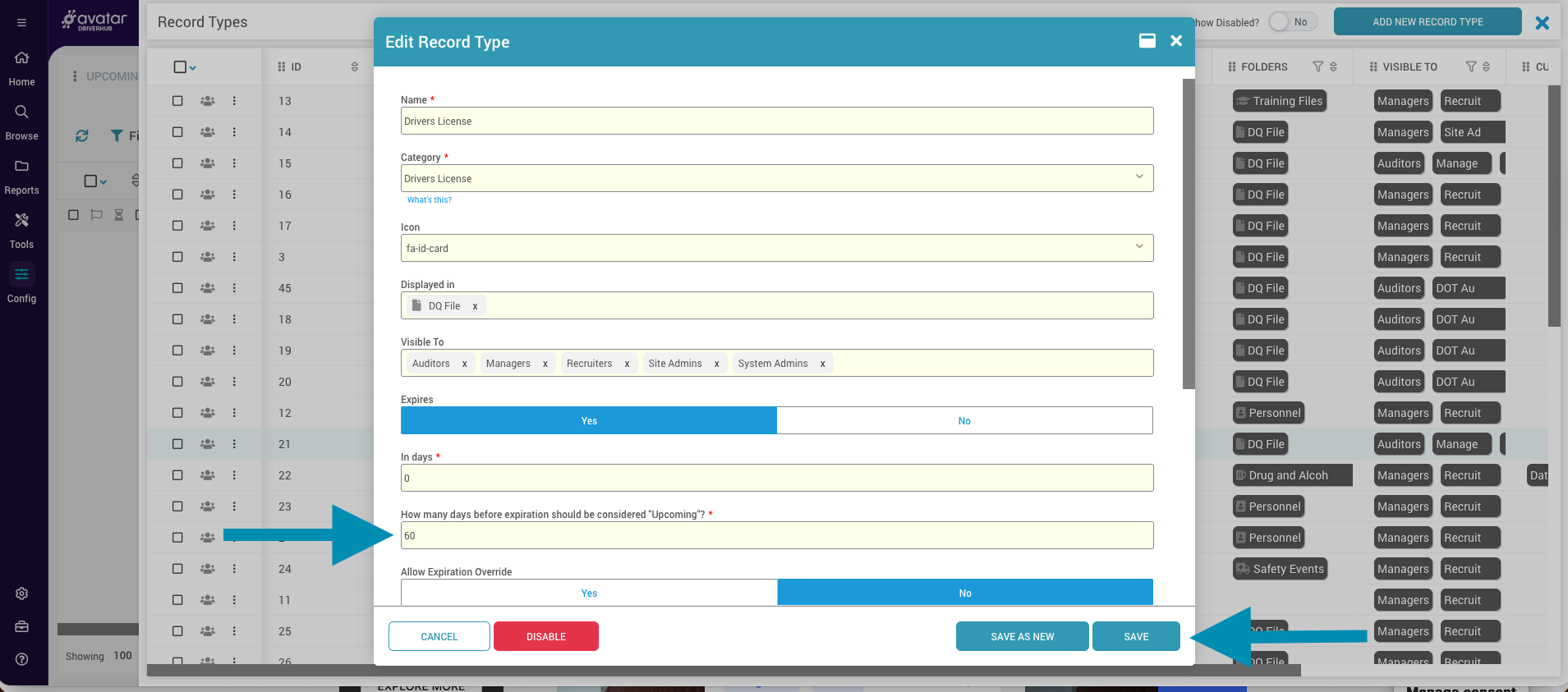Set Expires to No

click(964, 421)
